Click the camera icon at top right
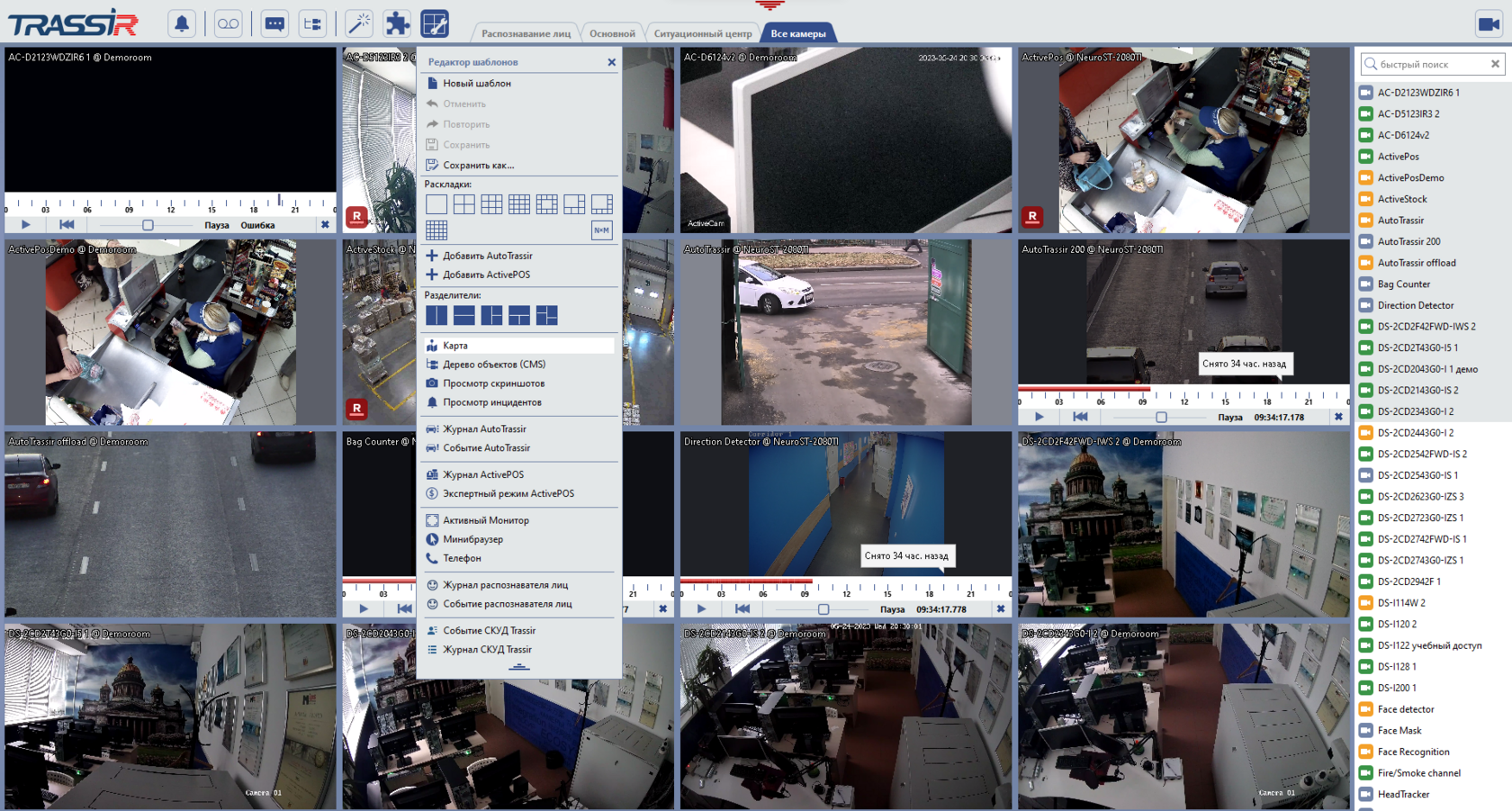 [1489, 23]
